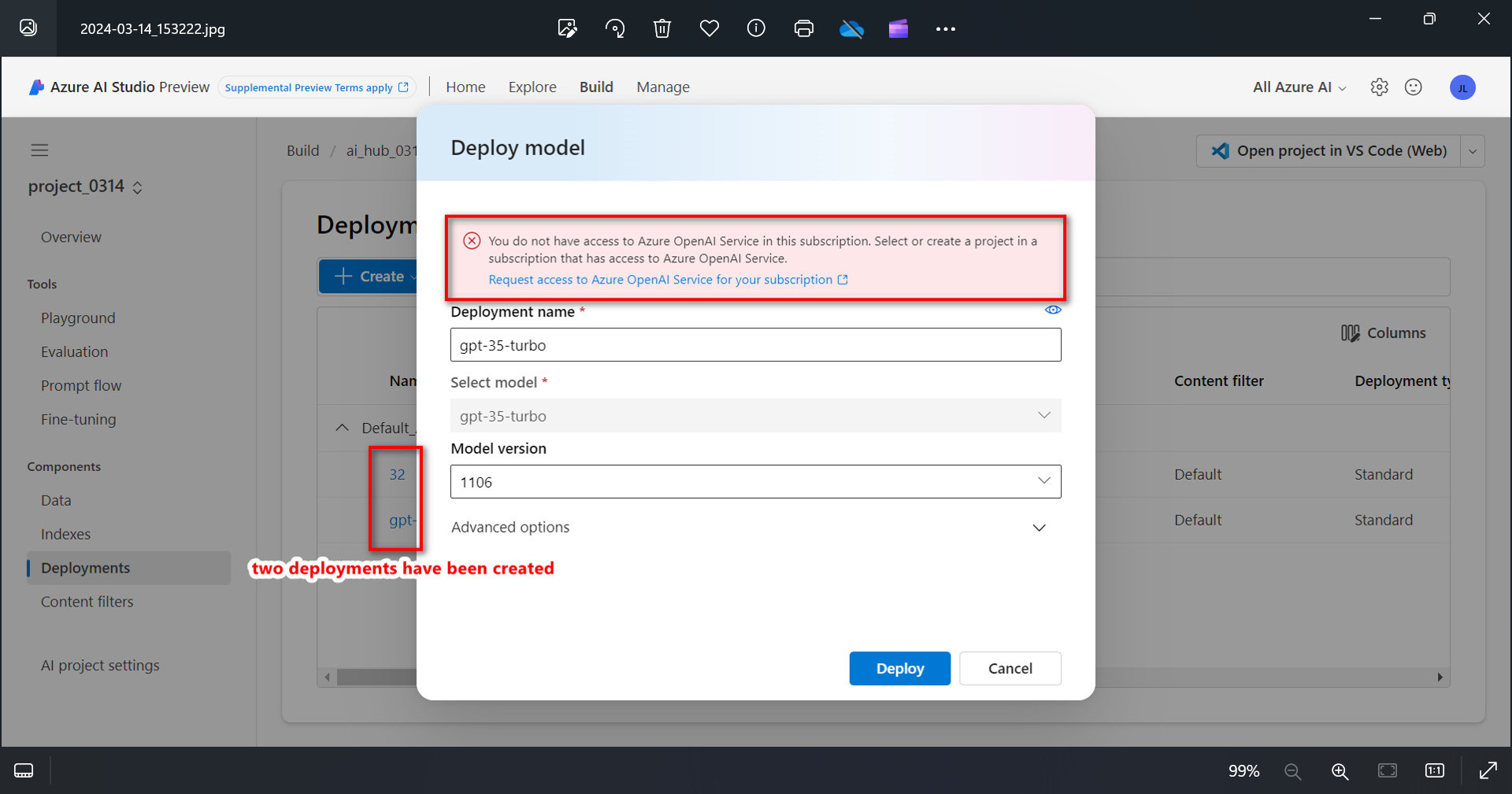Toggle deployment name visibility with eye icon
The image size is (1512, 794).
1053,310
